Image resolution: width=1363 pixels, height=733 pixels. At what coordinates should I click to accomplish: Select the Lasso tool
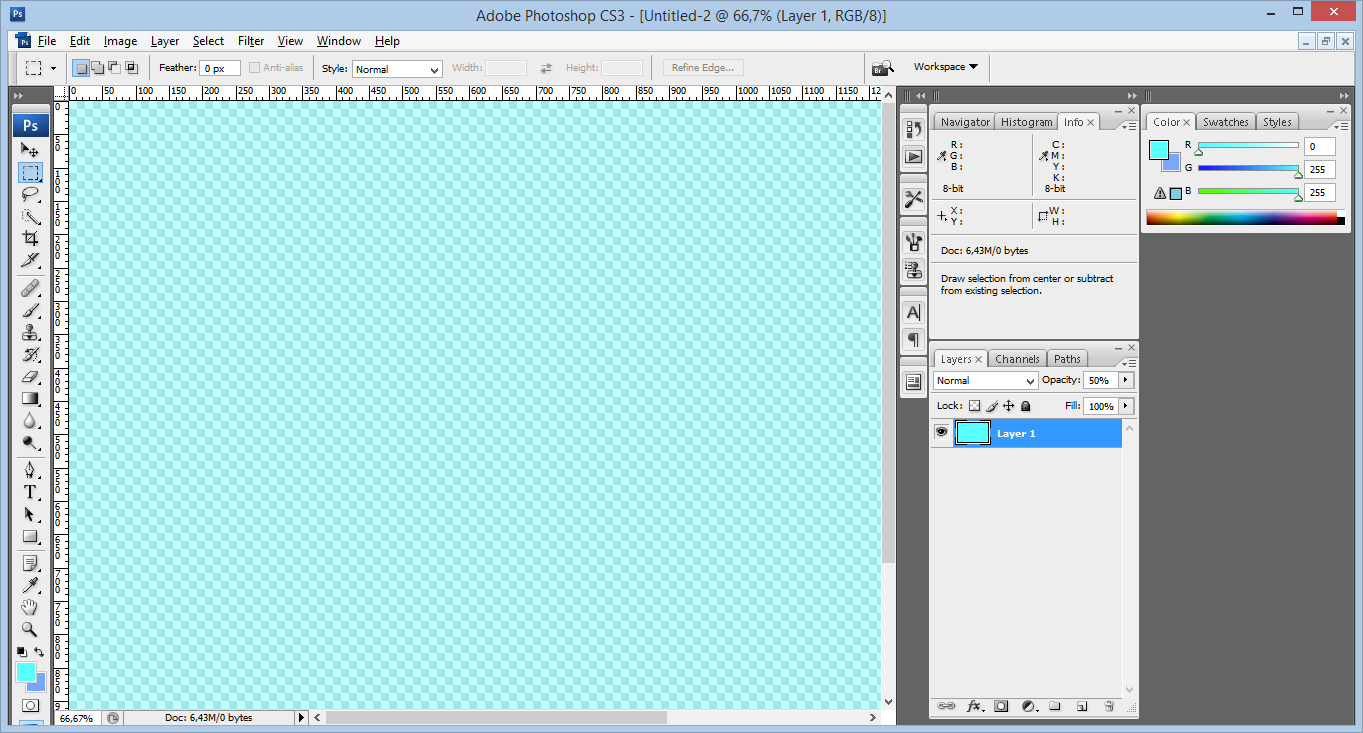coord(30,194)
